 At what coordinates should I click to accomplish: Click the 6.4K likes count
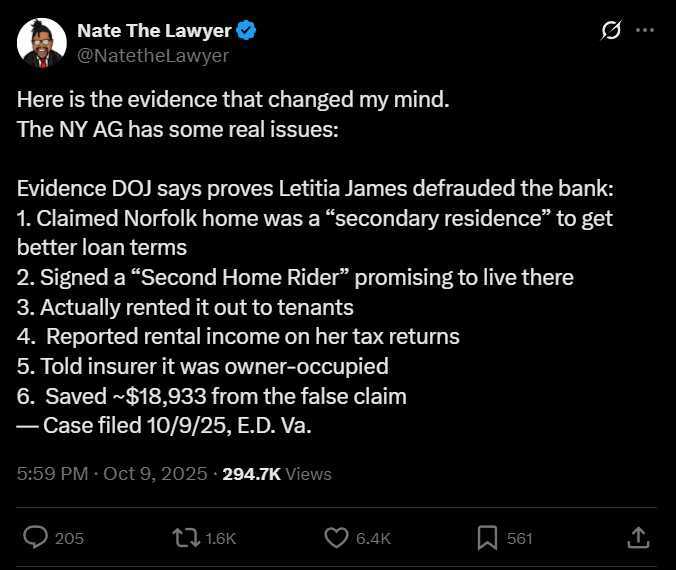373,538
